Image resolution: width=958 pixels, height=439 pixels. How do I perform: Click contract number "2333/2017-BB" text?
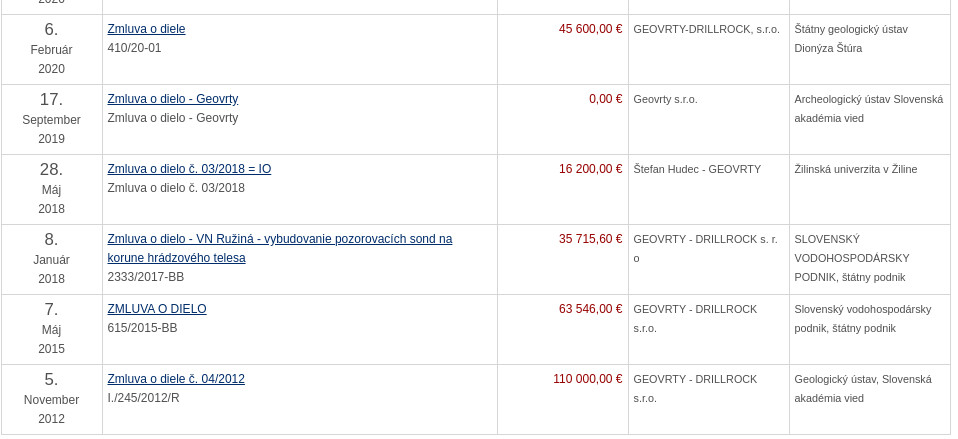pos(146,277)
